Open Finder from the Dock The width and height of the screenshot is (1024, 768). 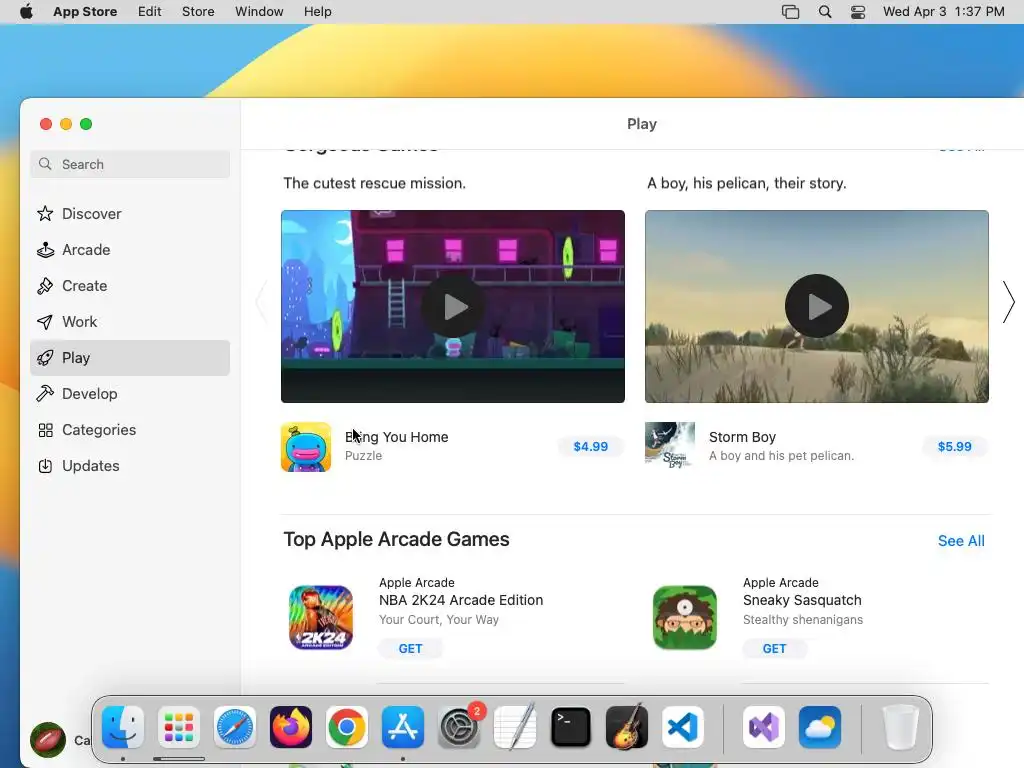123,727
